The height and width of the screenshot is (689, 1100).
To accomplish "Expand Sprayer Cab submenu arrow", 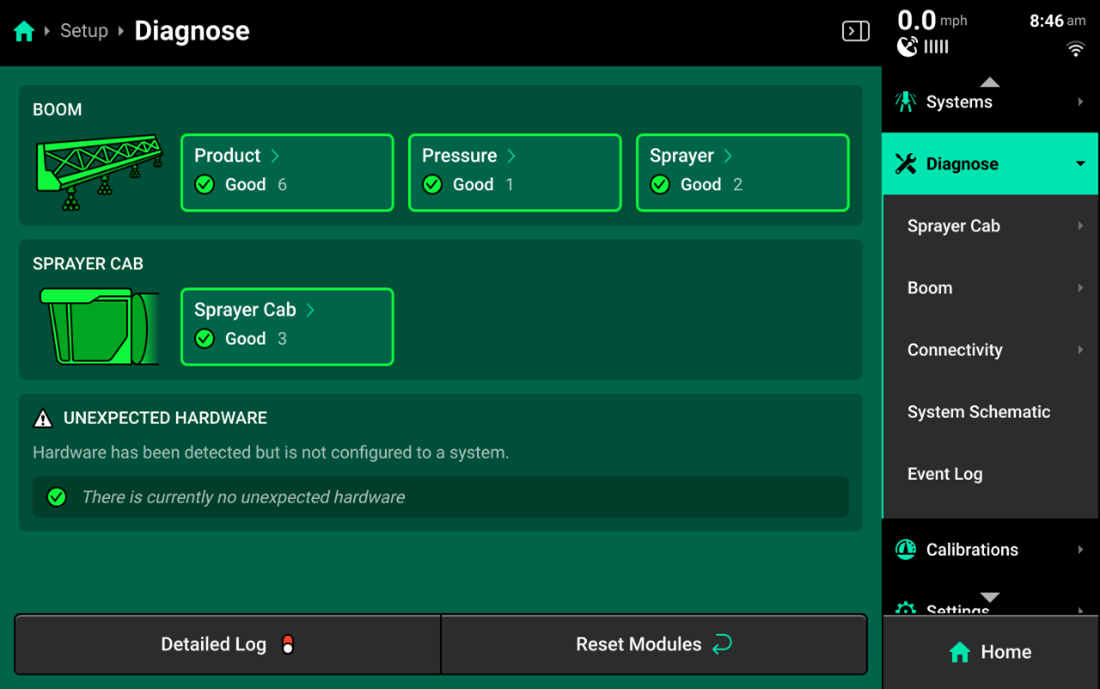I will pyautogui.click(x=1080, y=226).
